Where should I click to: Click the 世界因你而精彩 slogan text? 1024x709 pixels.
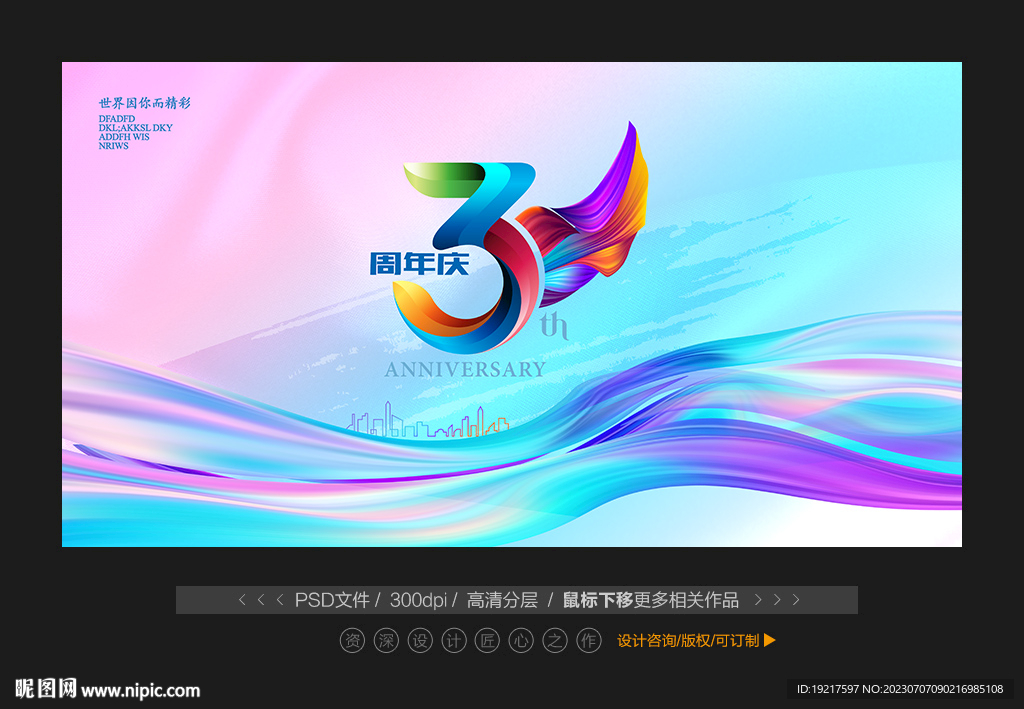144,103
